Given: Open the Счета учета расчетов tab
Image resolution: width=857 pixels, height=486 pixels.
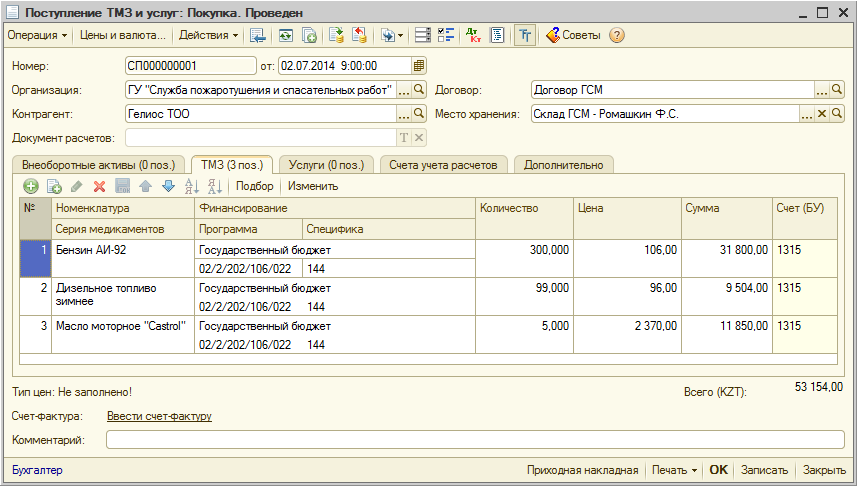Looking at the screenshot, I should click(x=443, y=165).
